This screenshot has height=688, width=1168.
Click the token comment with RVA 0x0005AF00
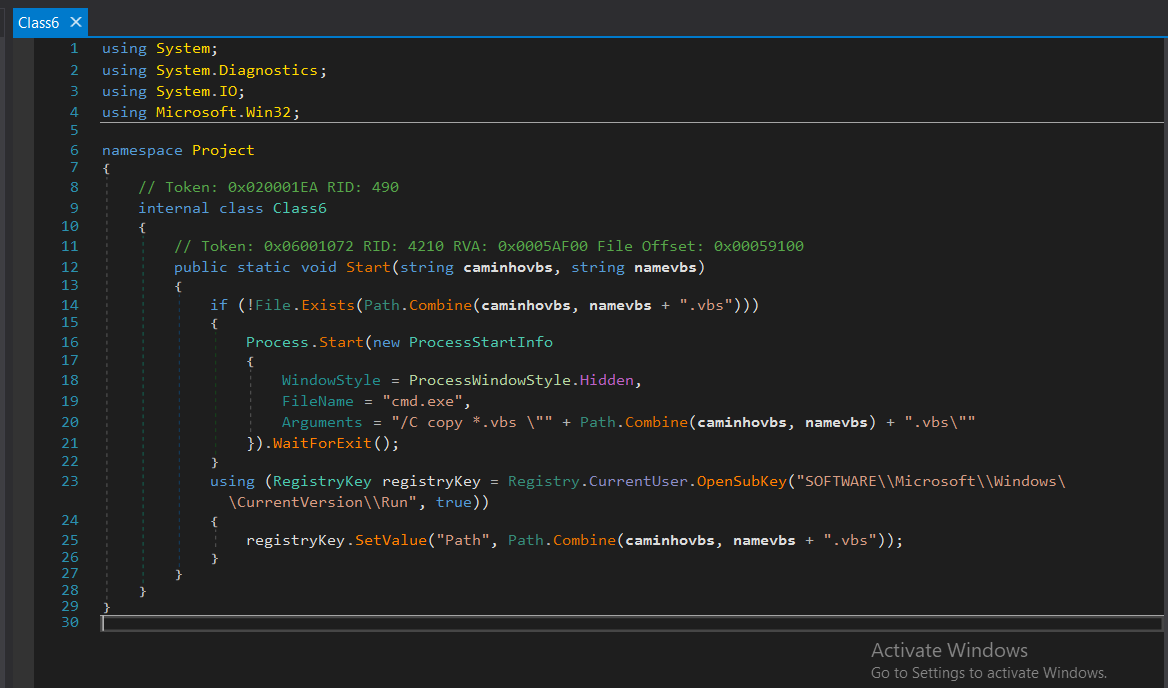click(489, 246)
